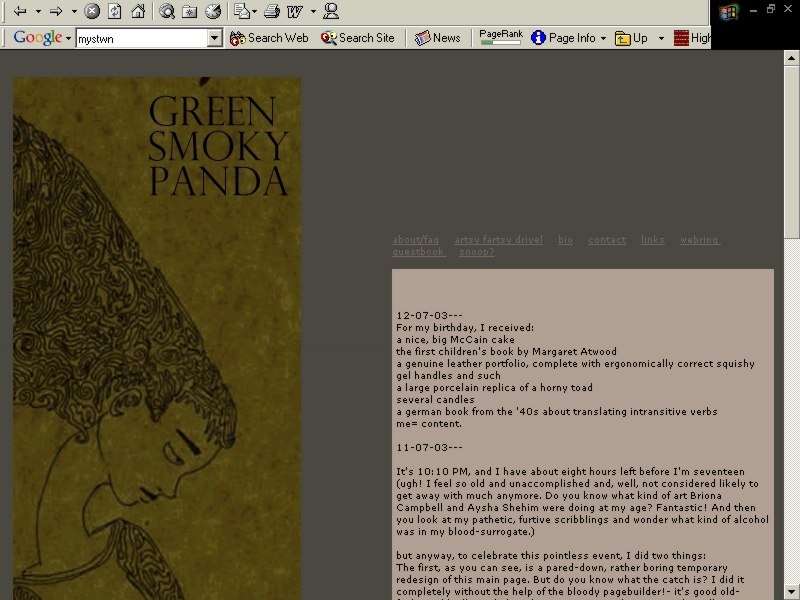Screen dimensions: 800x600
Task: Open the browser Search pane
Action: click(x=166, y=11)
